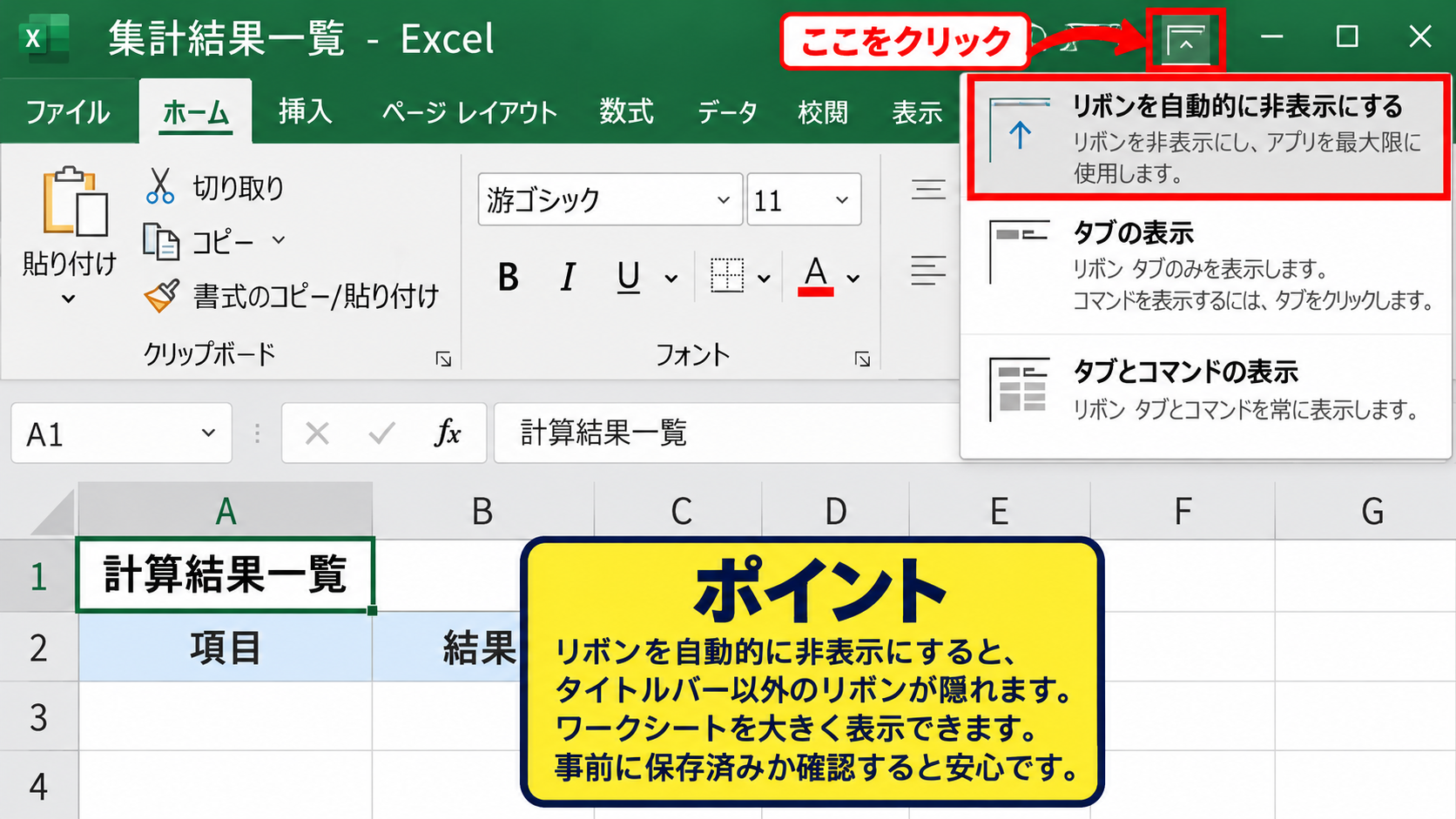The width and height of the screenshot is (1456, 819).
Task: Toggle Underline formatting
Action: pyautogui.click(x=628, y=278)
